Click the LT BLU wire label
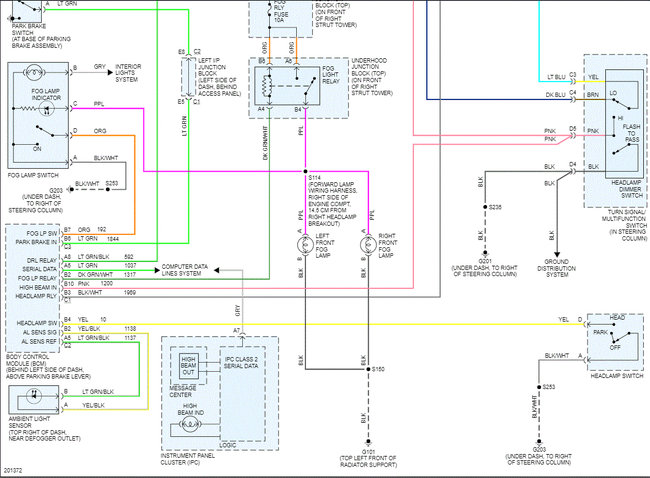The width and height of the screenshot is (650, 478). click(x=556, y=77)
